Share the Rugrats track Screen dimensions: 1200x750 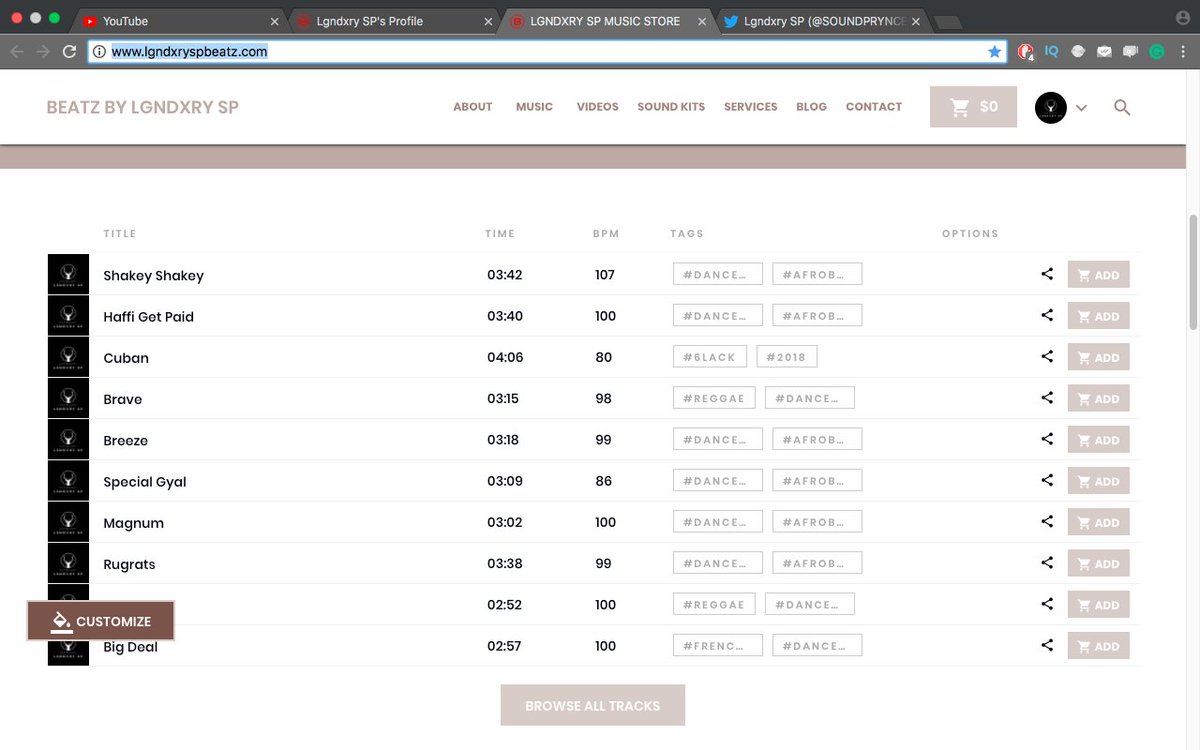click(x=1047, y=563)
